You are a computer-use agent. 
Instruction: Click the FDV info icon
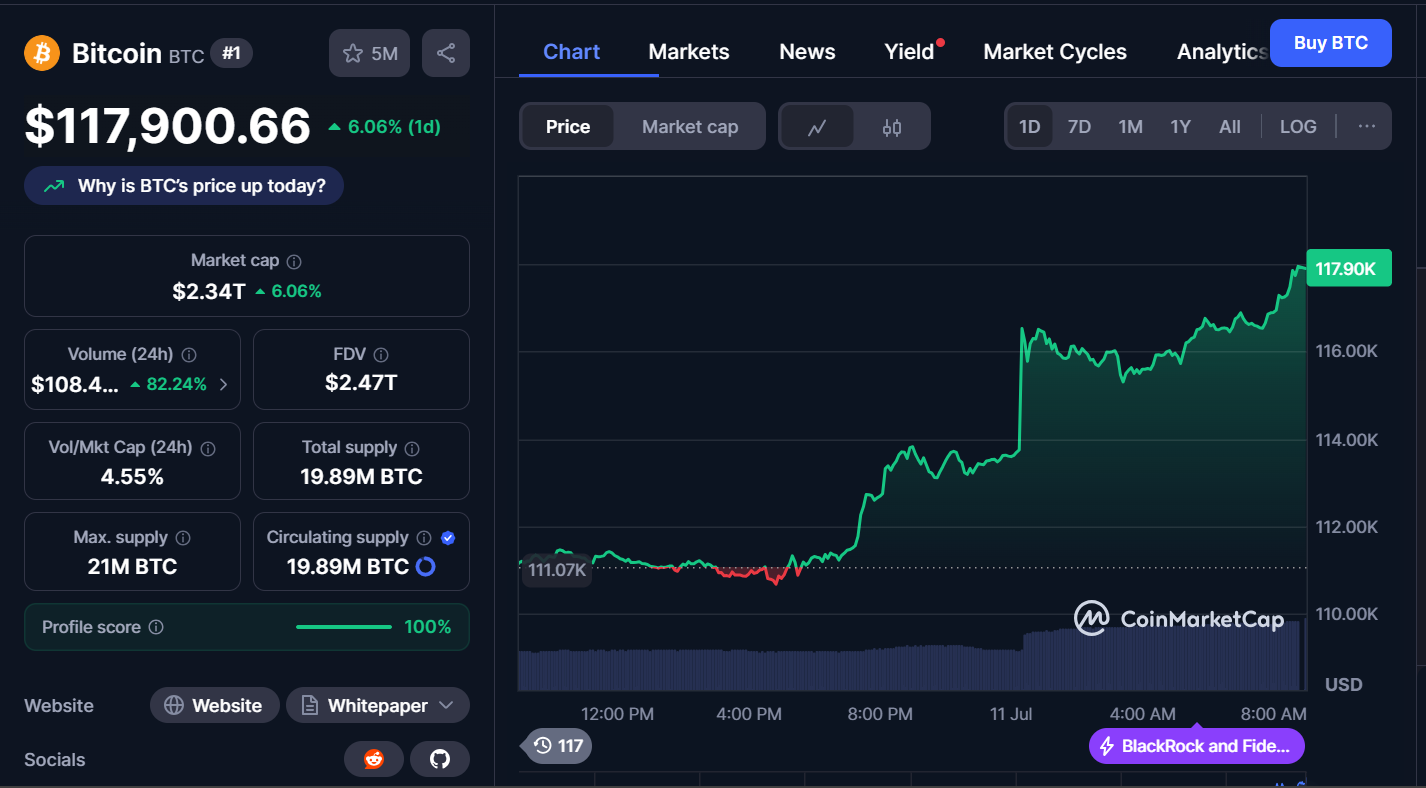tap(381, 355)
